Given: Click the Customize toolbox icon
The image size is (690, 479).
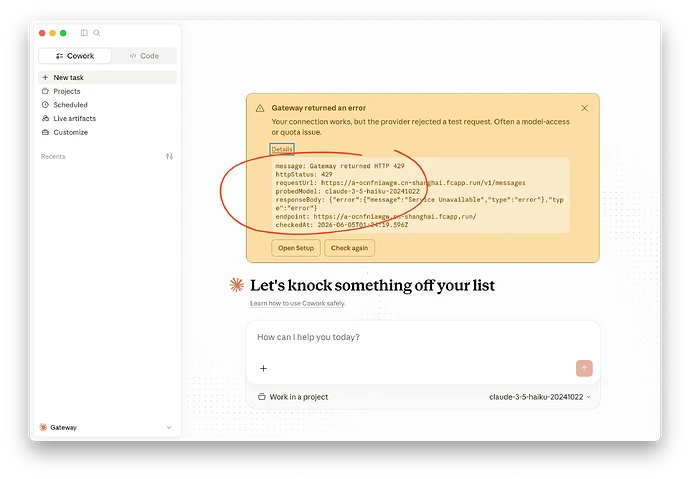Looking at the screenshot, I should [45, 132].
